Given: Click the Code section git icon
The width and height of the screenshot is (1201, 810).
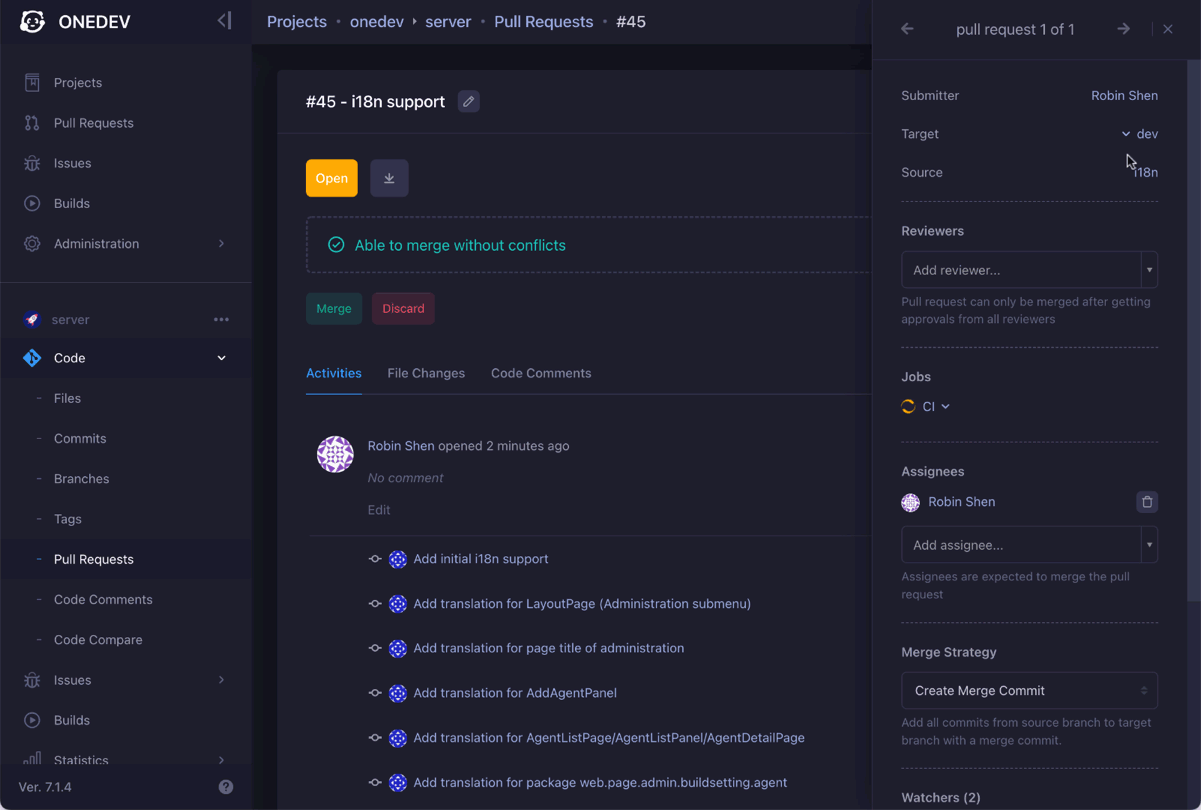Looking at the screenshot, I should click(32, 358).
